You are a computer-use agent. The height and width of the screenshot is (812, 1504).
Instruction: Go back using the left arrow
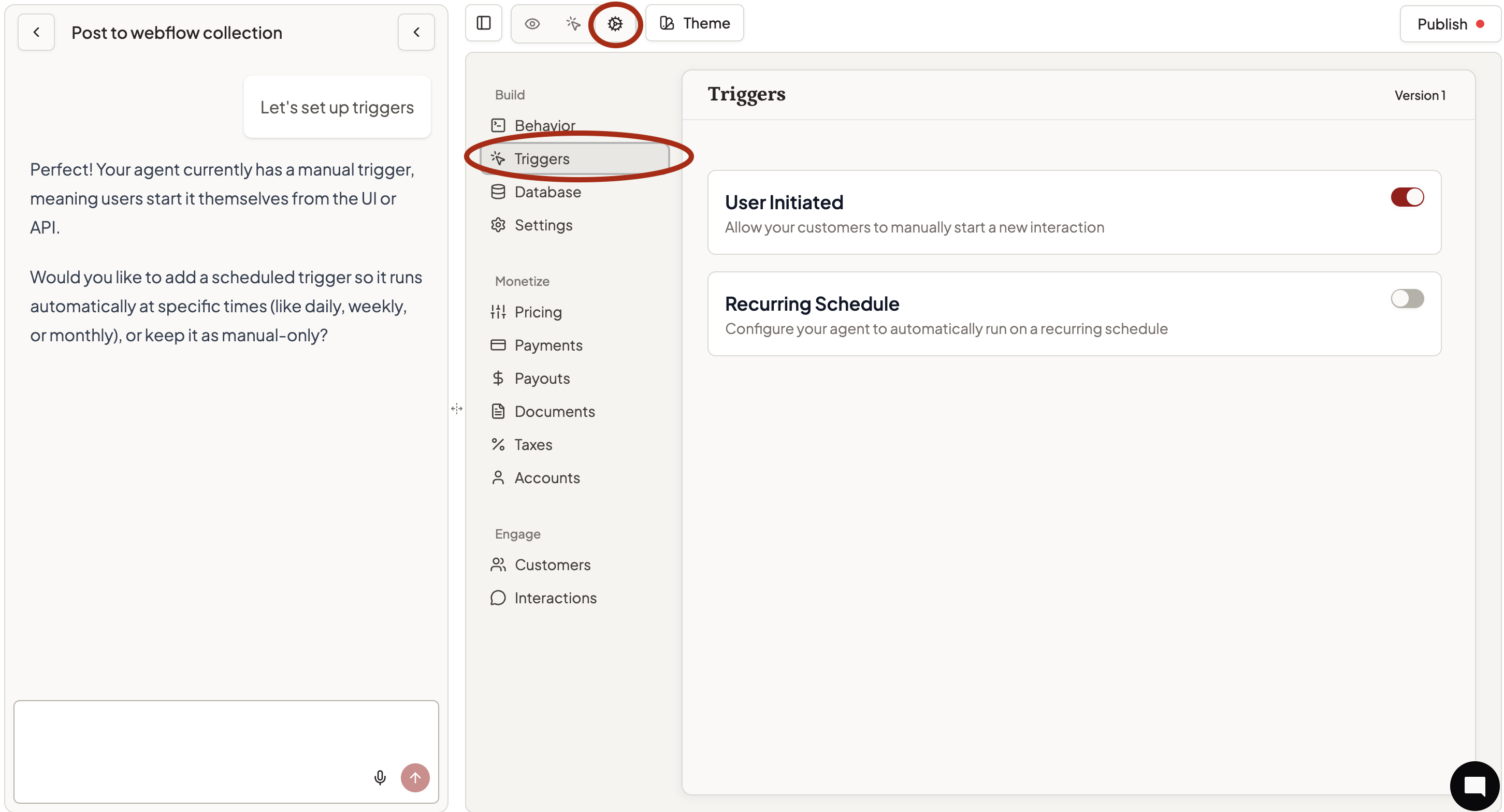click(36, 32)
